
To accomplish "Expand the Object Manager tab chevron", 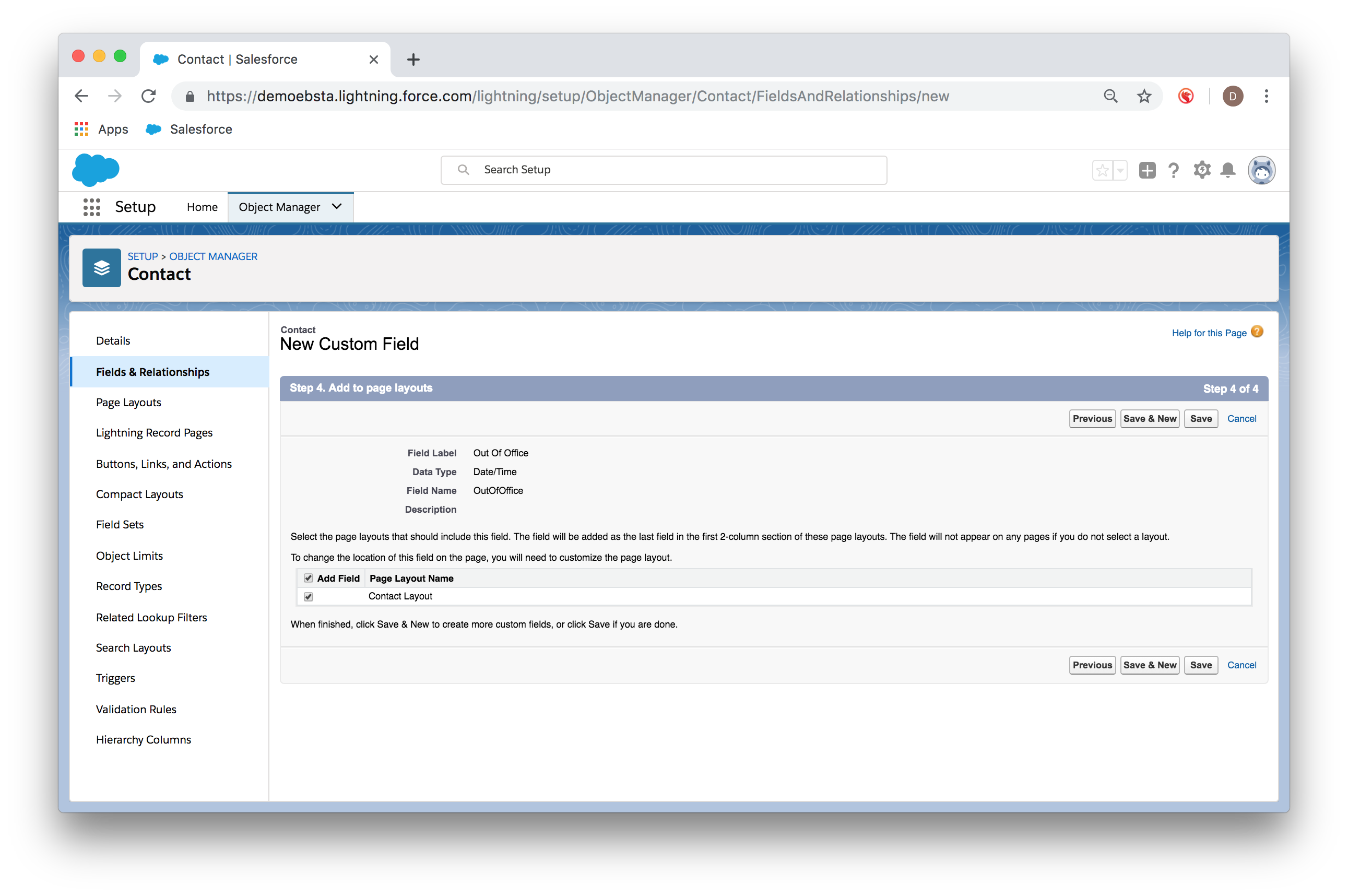I will pos(337,206).
